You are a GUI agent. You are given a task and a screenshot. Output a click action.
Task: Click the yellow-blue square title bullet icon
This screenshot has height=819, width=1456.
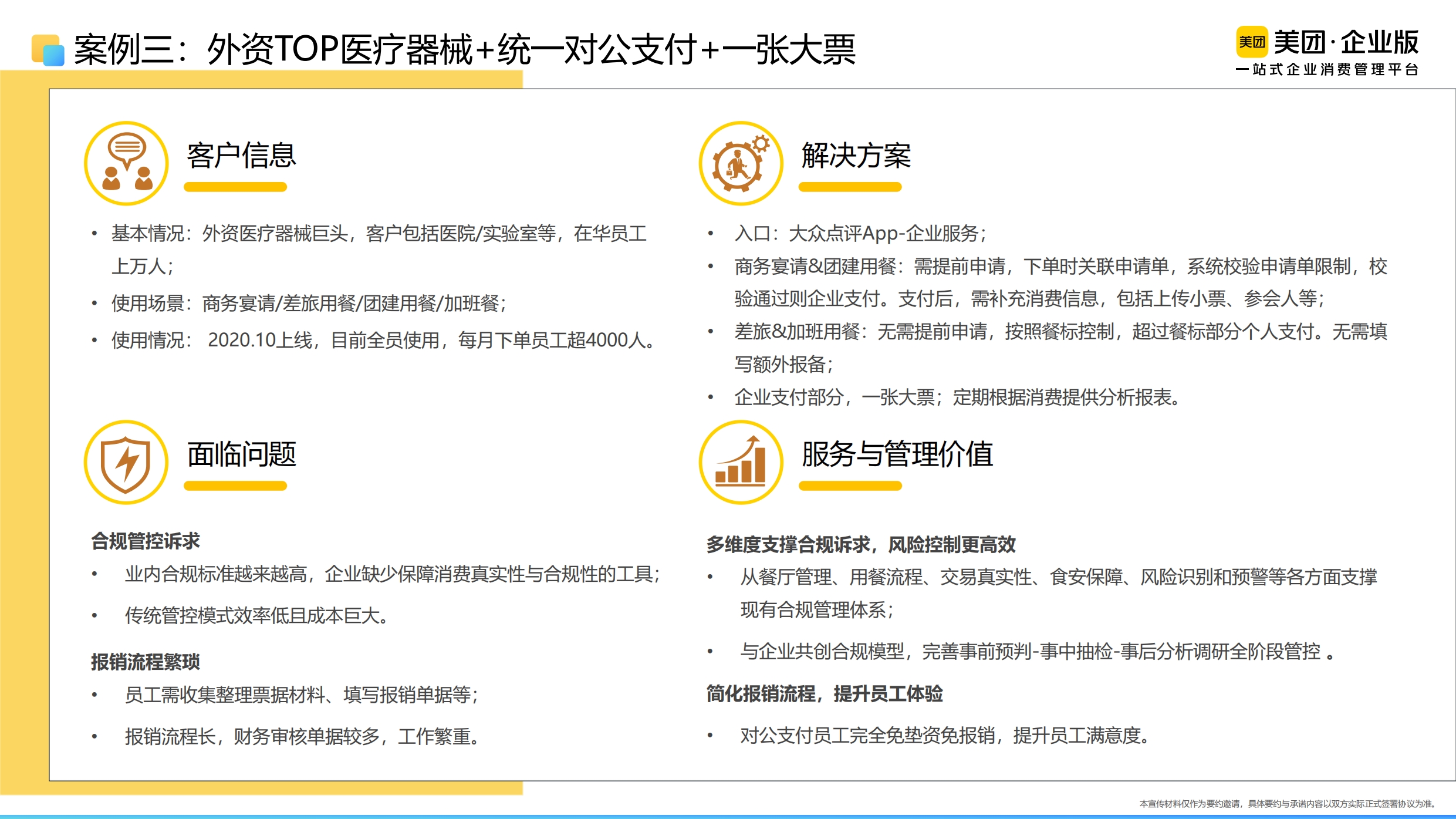coord(48,50)
